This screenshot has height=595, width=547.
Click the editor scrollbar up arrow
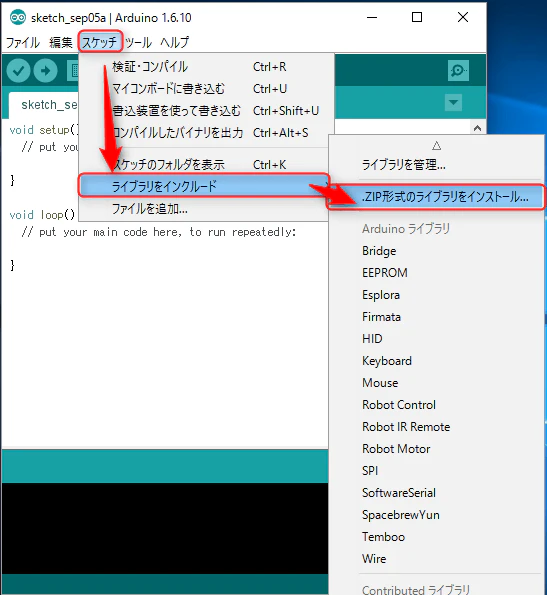click(x=478, y=128)
